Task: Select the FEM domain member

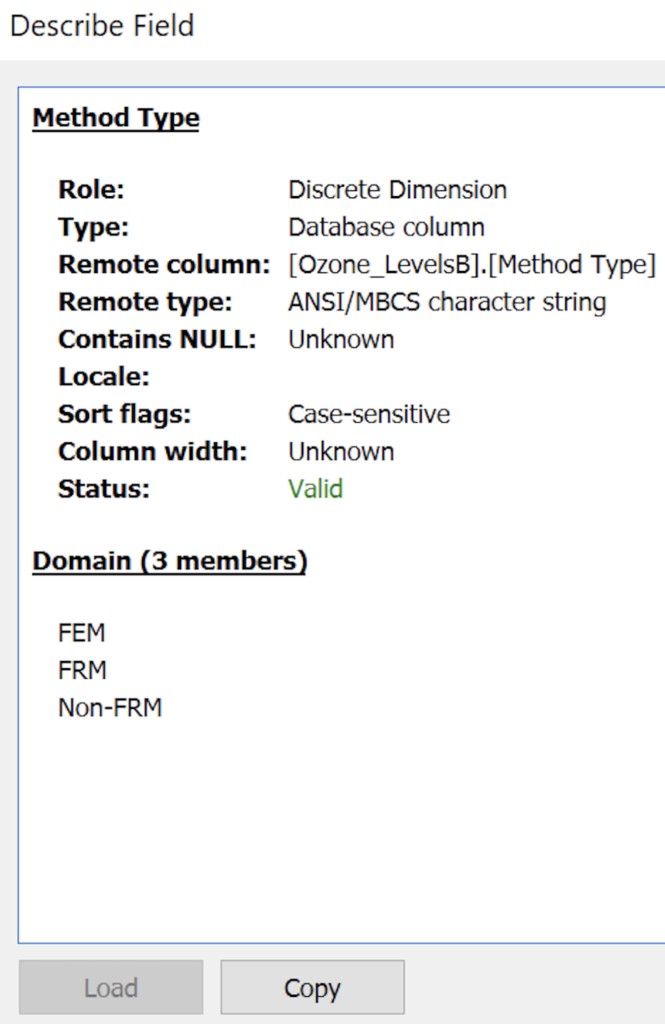Action: click(82, 633)
